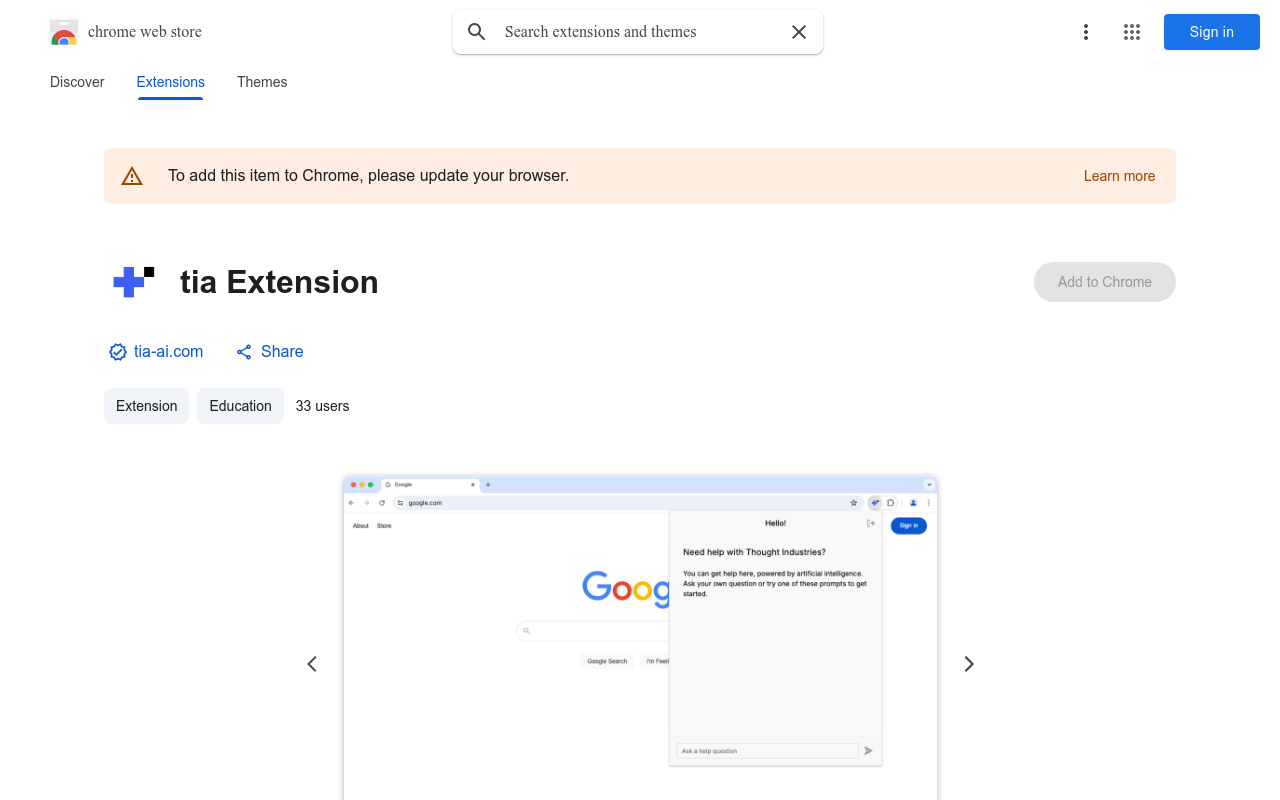Show the next screenshot with the right arrow
Screen dimensions: 1280x800
pyautogui.click(x=968, y=664)
